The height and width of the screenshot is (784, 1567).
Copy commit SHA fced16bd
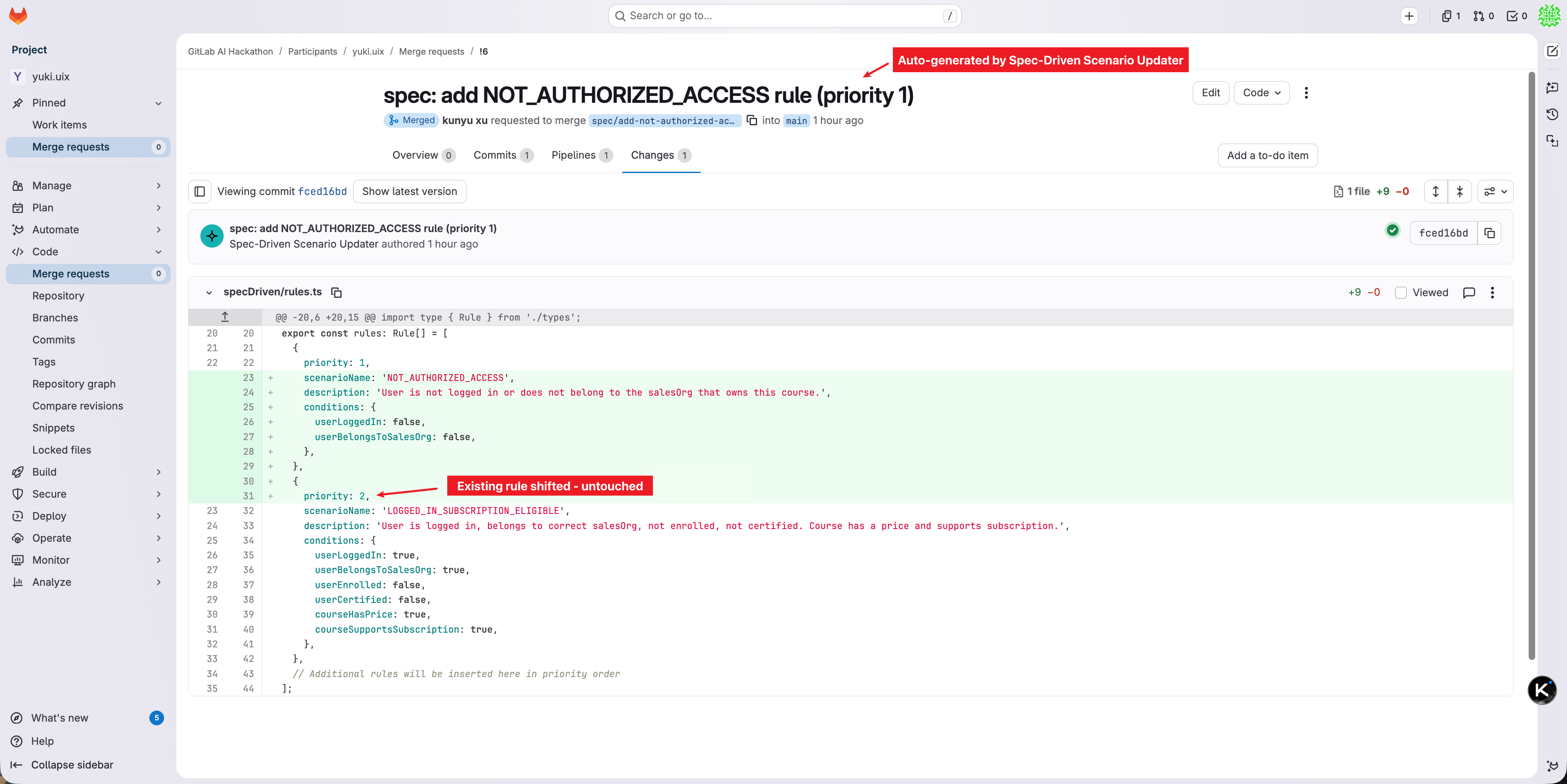[1489, 233]
